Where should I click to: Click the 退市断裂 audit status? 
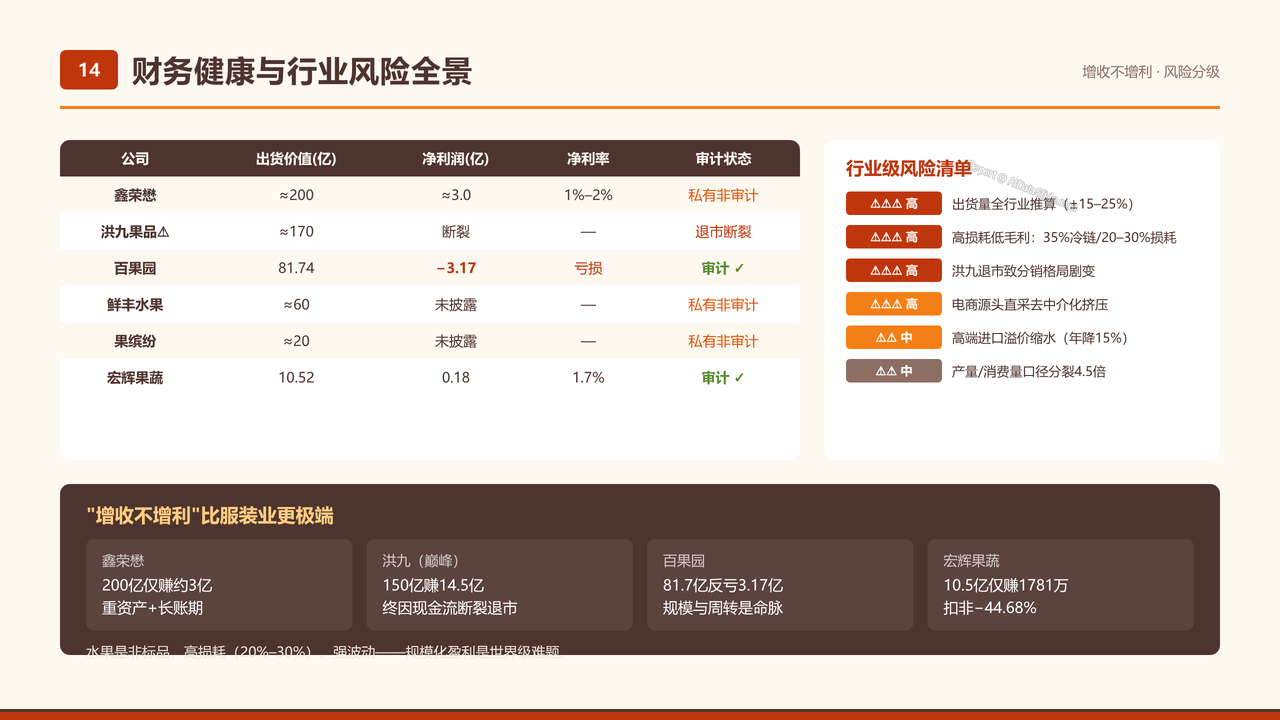pyautogui.click(x=723, y=232)
